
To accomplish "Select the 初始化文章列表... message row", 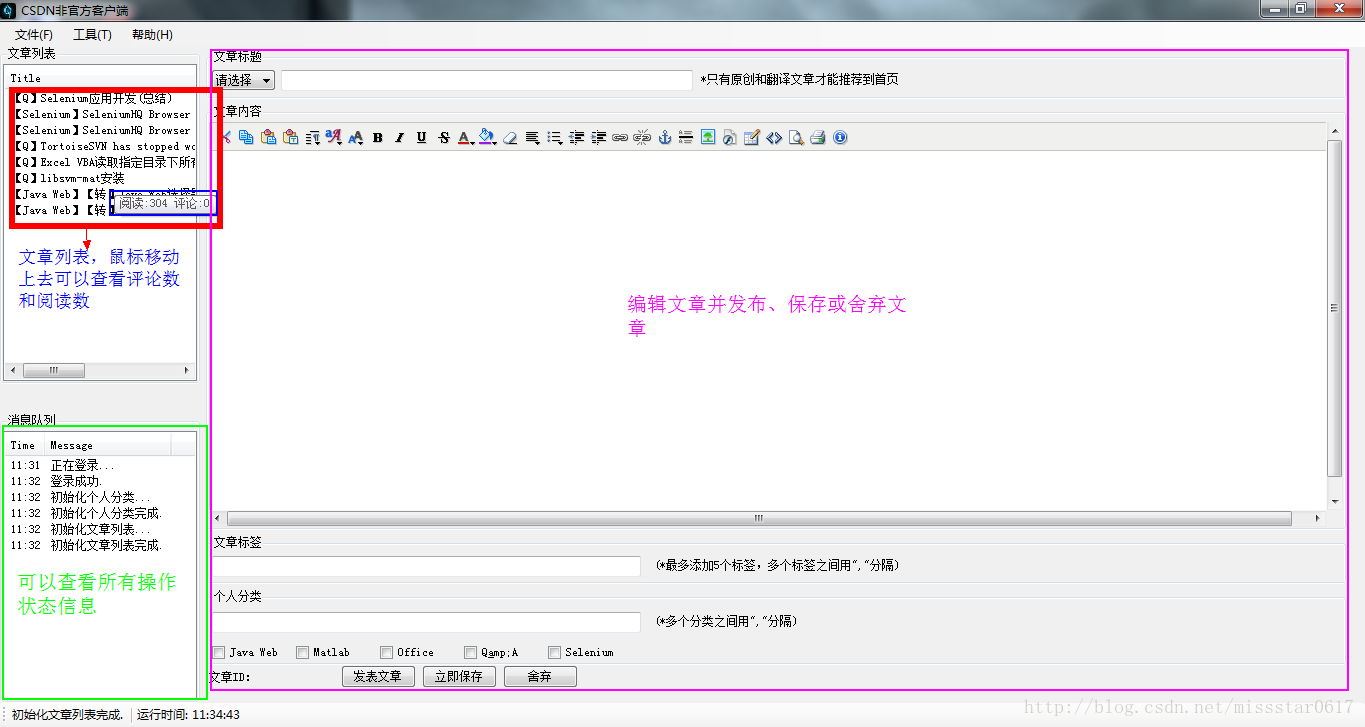I will tap(101, 530).
